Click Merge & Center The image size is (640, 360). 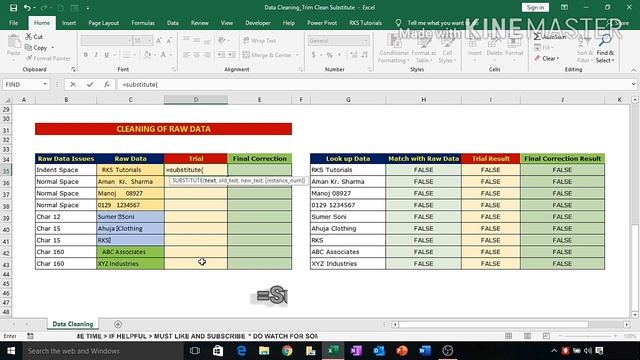267,55
